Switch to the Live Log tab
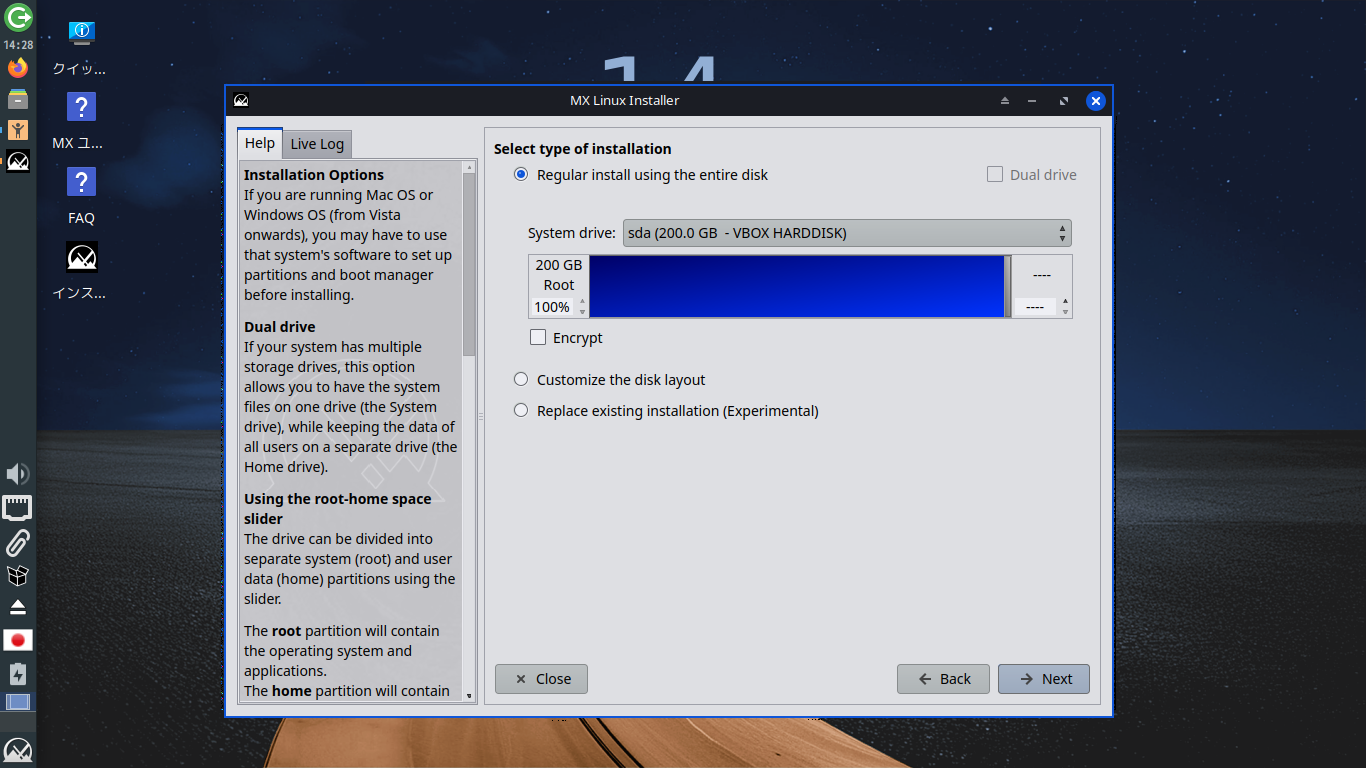 point(317,144)
